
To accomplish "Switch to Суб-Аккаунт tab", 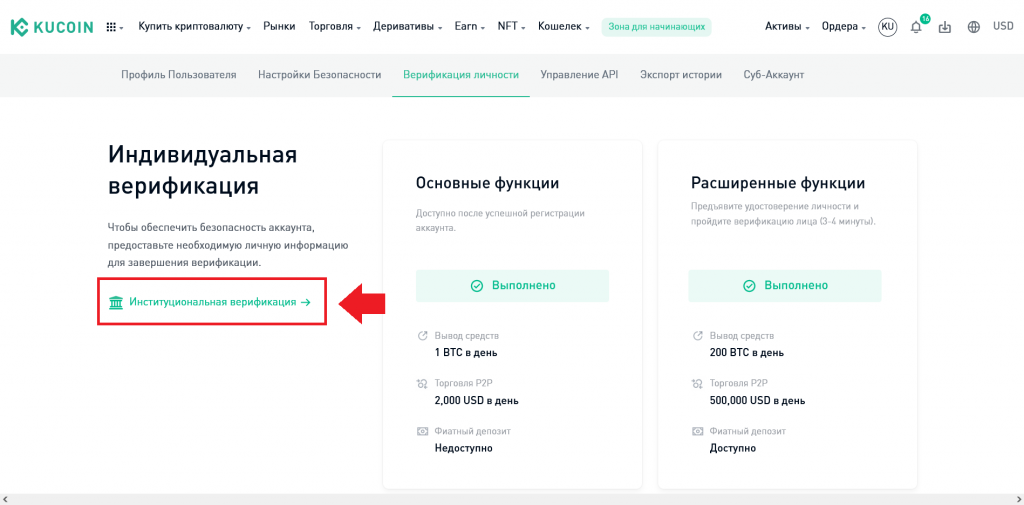I will tap(774, 75).
